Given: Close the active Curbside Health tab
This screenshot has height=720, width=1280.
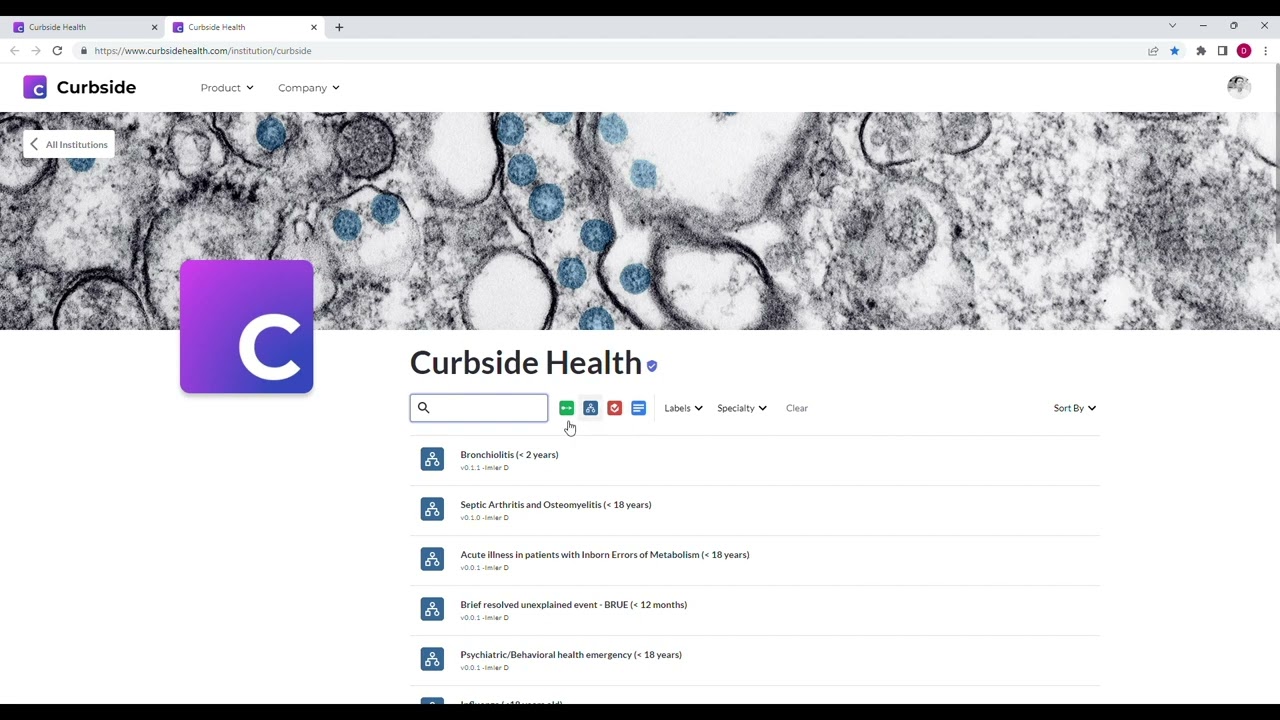Looking at the screenshot, I should [314, 27].
